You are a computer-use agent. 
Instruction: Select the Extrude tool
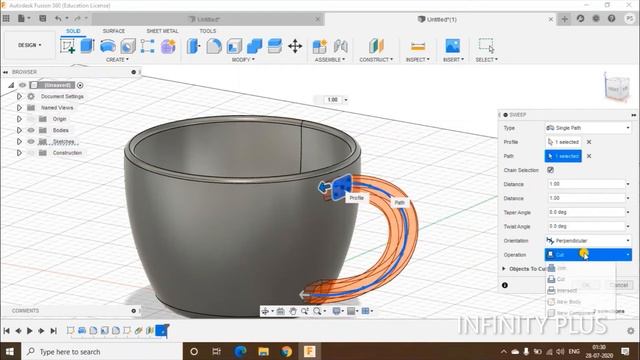tap(87, 46)
